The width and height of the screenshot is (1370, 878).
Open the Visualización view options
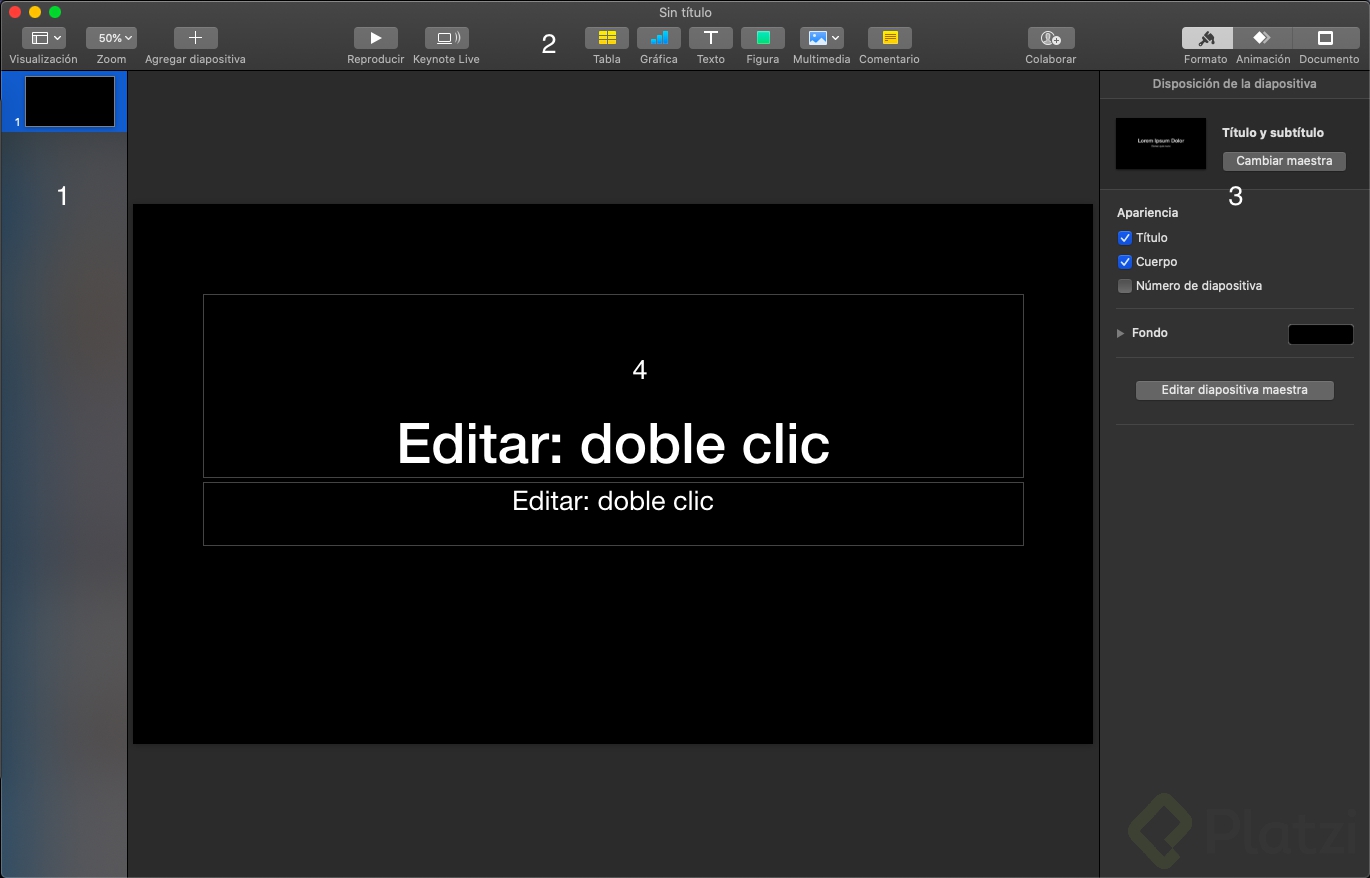coord(43,37)
